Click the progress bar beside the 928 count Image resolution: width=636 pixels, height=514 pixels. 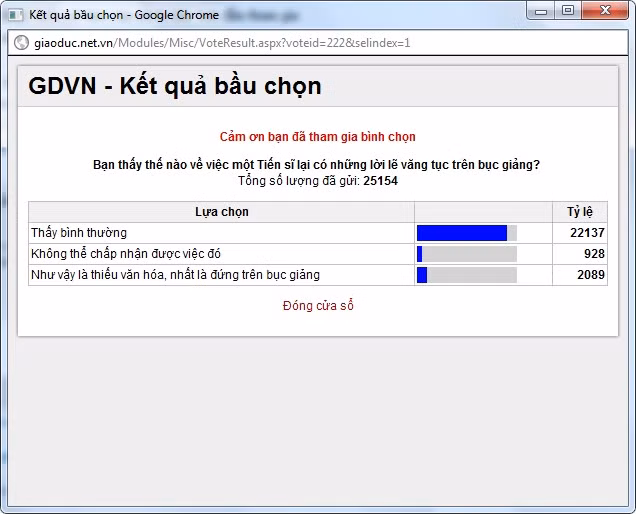point(466,254)
